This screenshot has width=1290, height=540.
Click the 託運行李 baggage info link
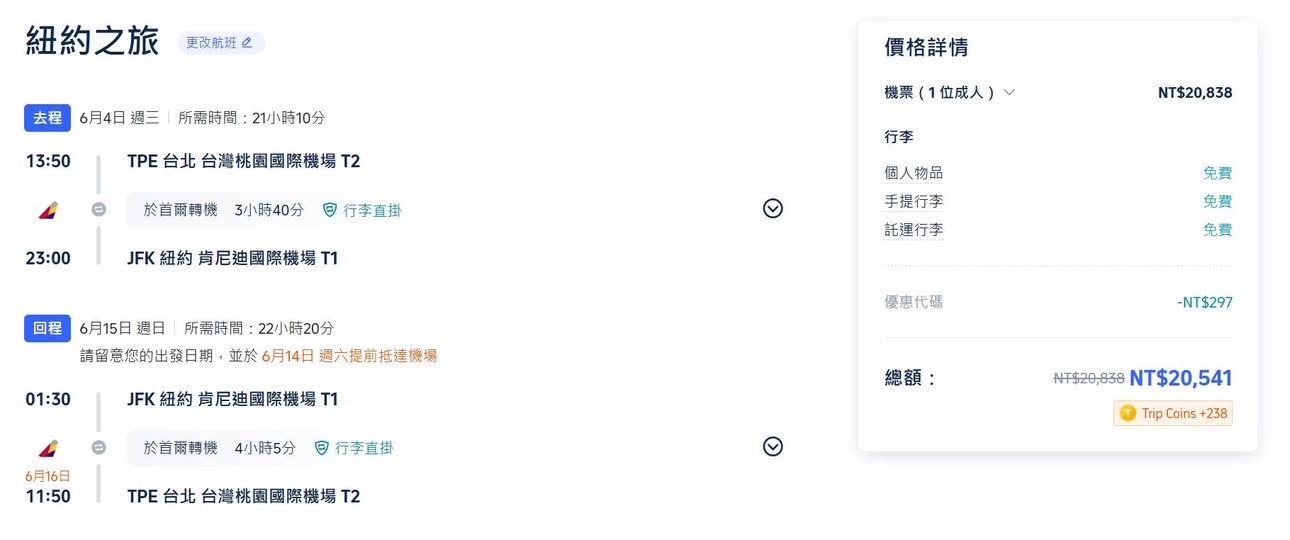coord(913,230)
